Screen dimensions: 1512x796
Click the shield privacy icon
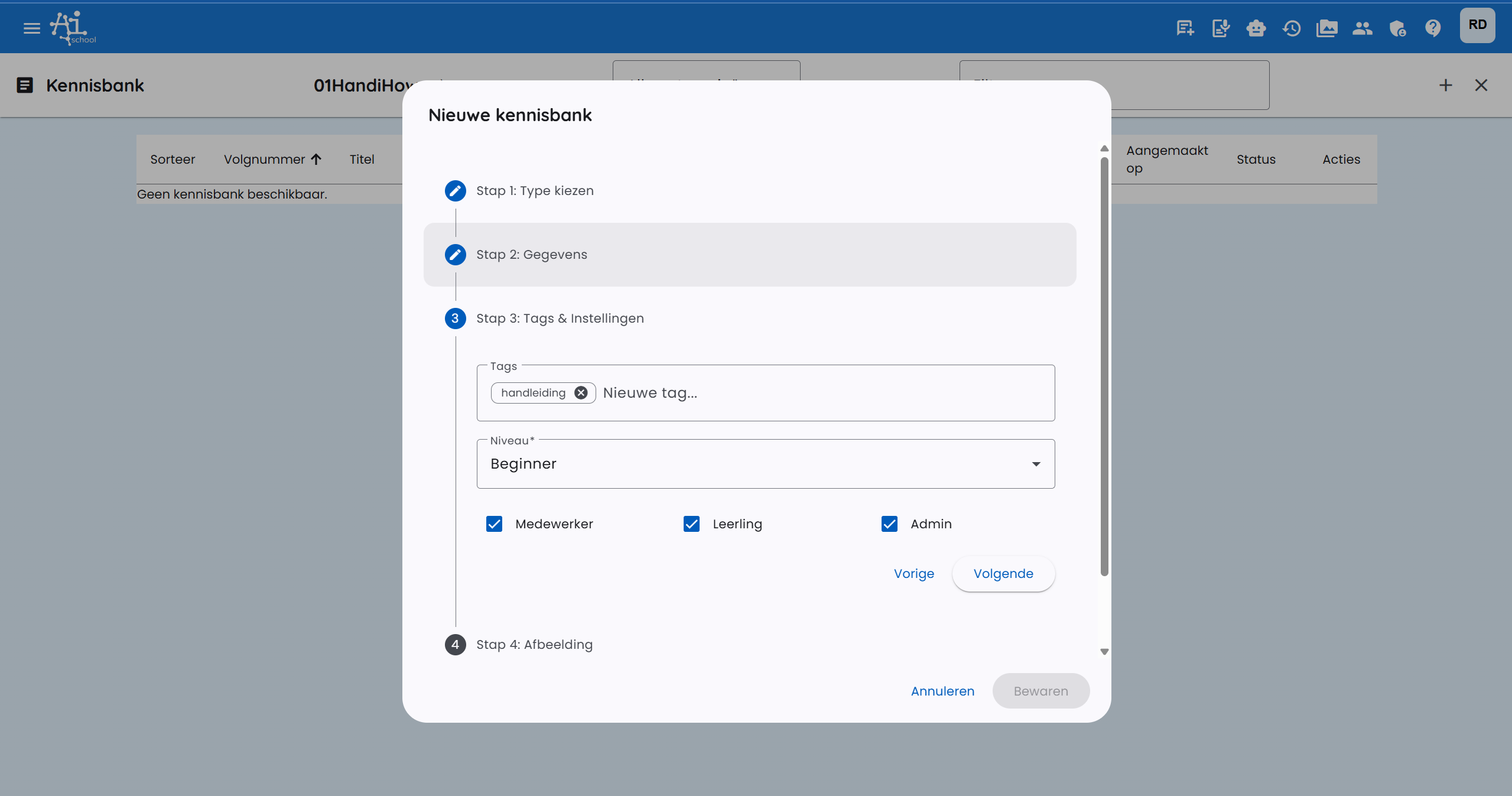tap(1398, 28)
